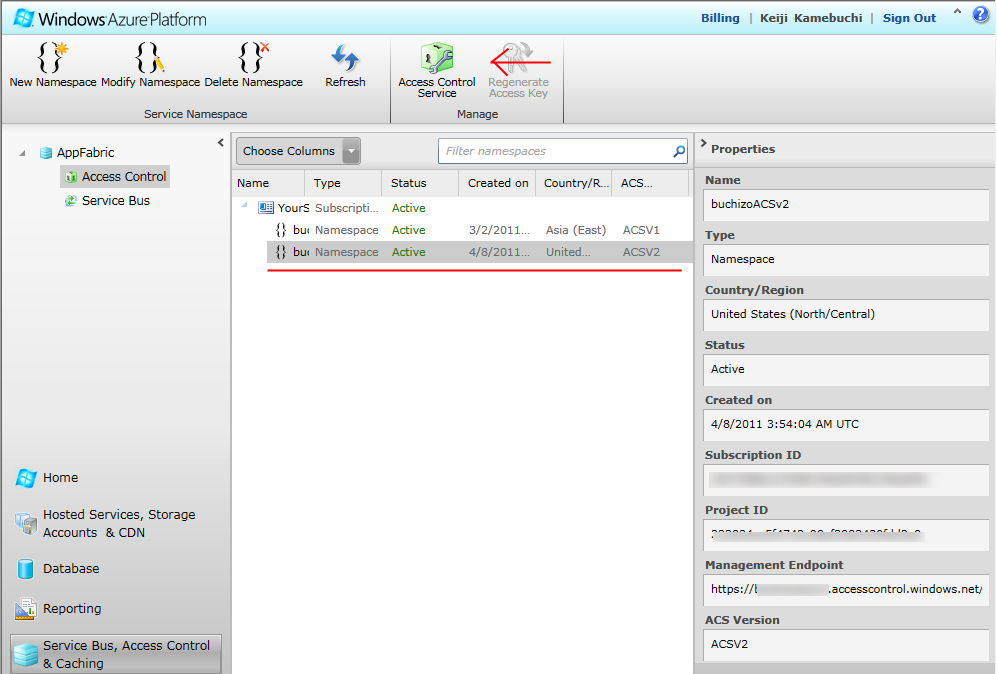Select the namespace row with ACSV1
997x674 pixels.
coord(479,230)
